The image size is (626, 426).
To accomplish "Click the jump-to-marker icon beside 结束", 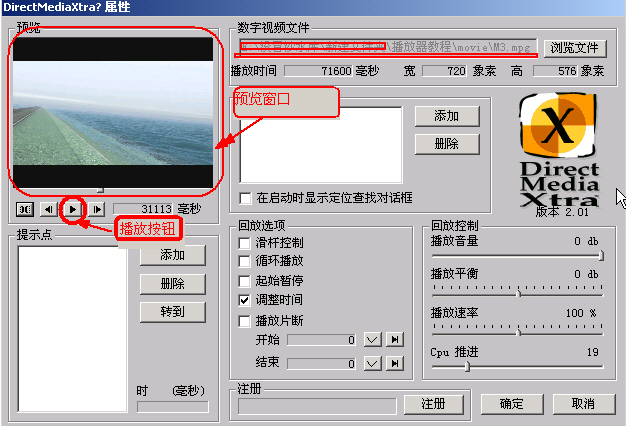I will coord(395,363).
